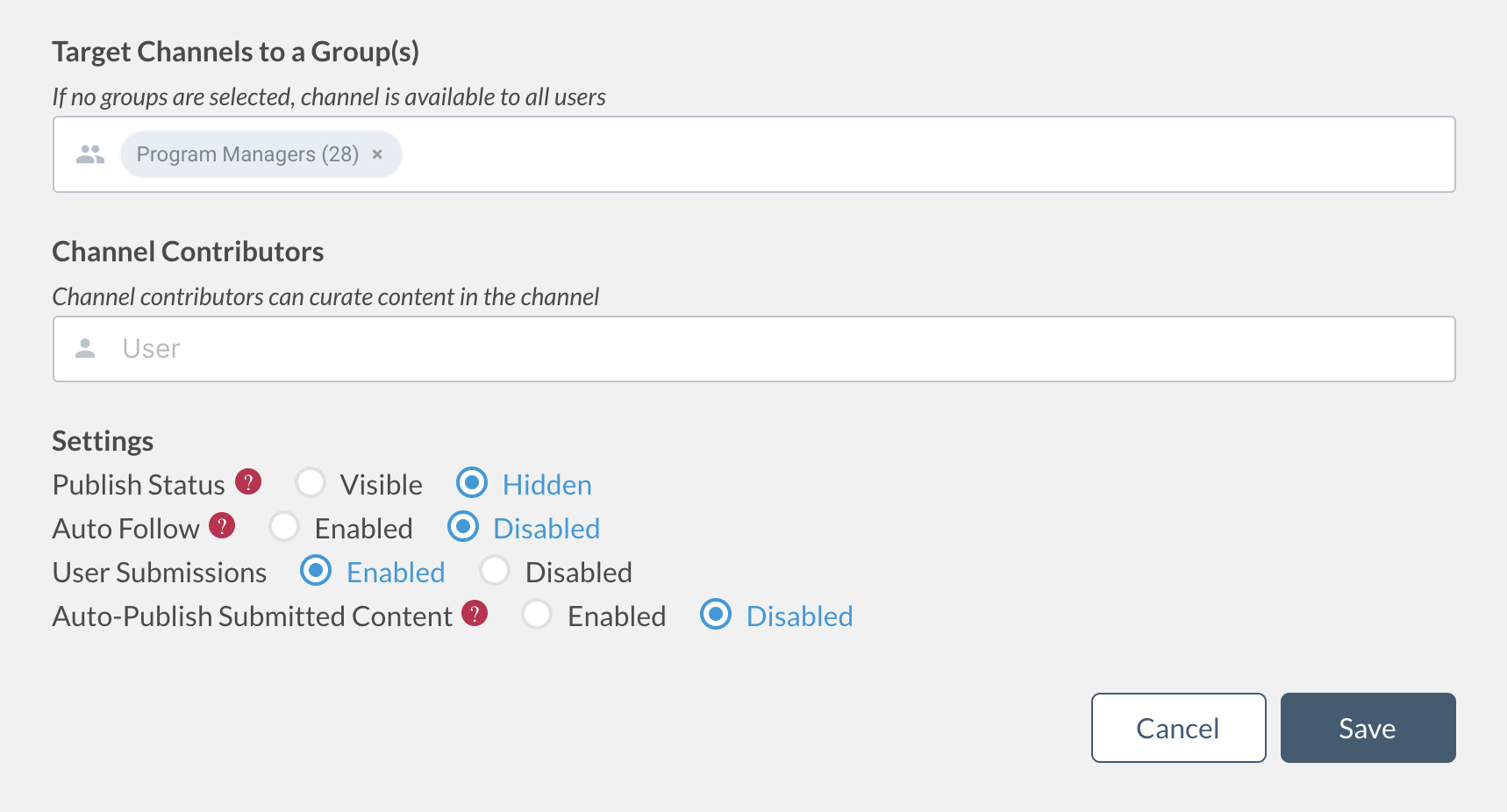Click the Target Channels to a Group(s) heading
Image resolution: width=1507 pixels, height=812 pixels.
click(235, 52)
